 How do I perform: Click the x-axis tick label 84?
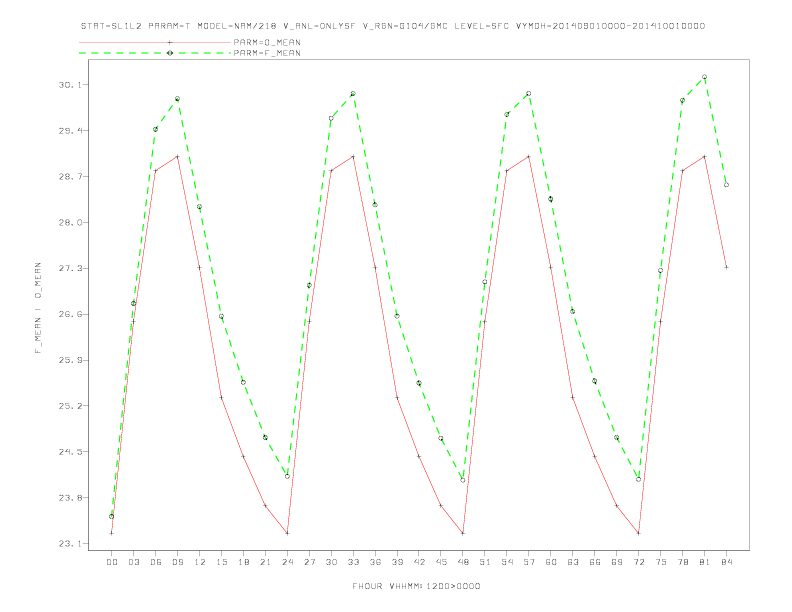727,562
